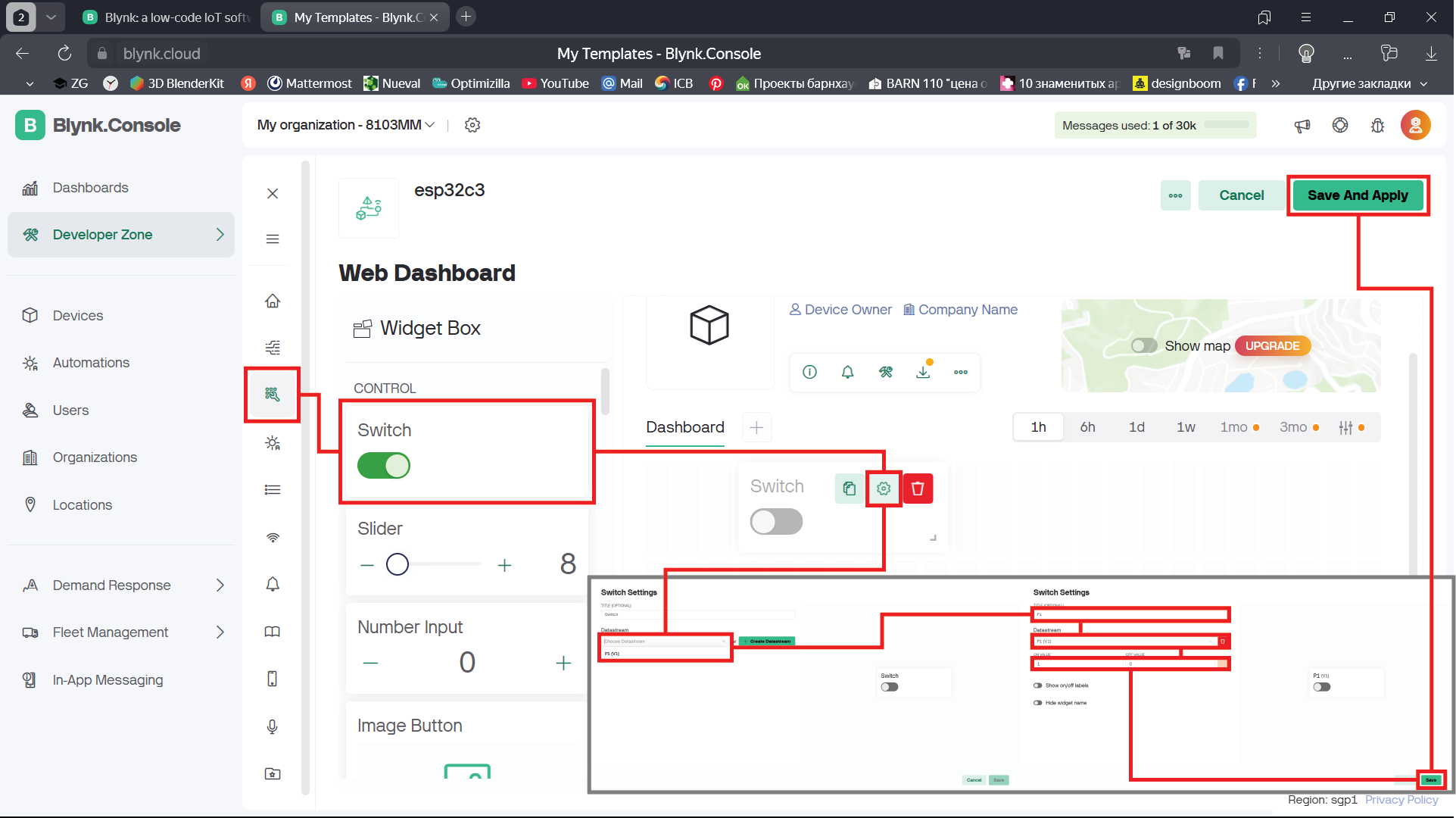Open the Web Dashboard icon in template sidebar
1456x818 pixels.
pos(273,394)
